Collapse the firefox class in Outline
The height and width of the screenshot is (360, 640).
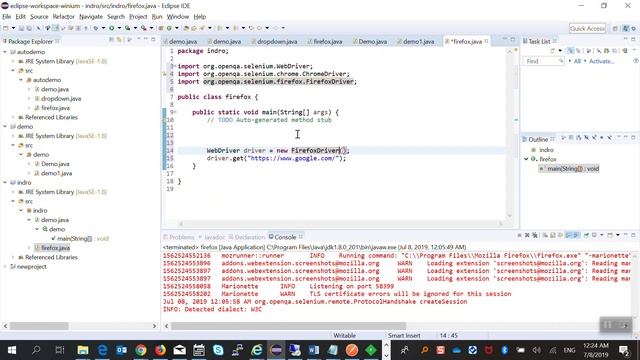click(526, 159)
